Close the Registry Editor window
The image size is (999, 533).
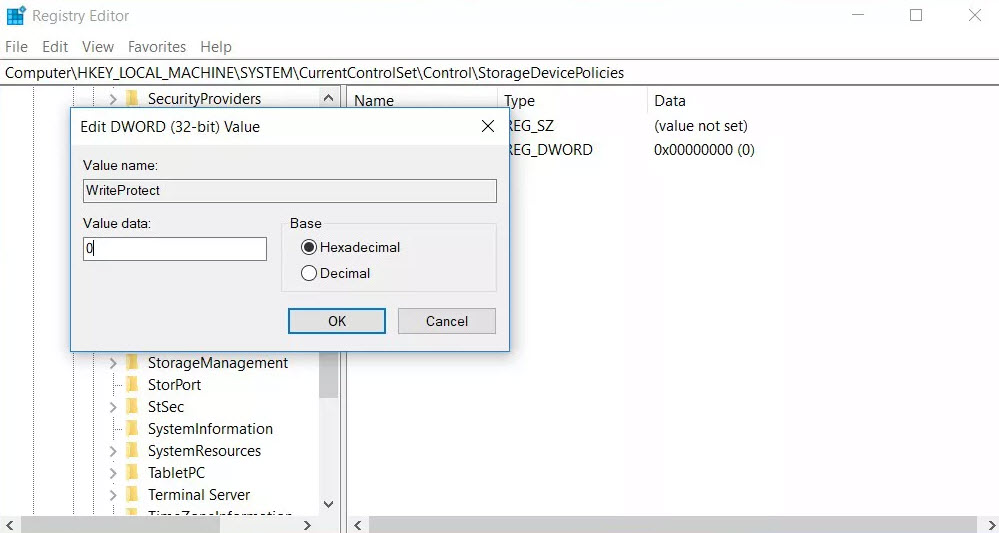click(x=975, y=15)
